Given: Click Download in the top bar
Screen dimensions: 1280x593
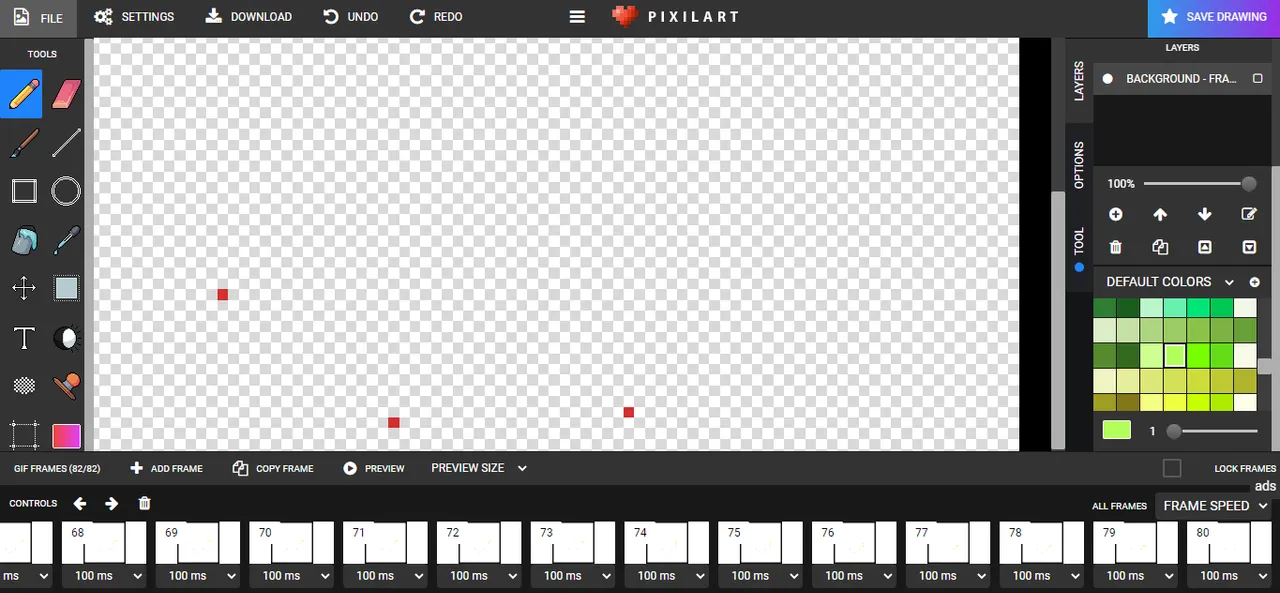Looking at the screenshot, I should (x=249, y=17).
